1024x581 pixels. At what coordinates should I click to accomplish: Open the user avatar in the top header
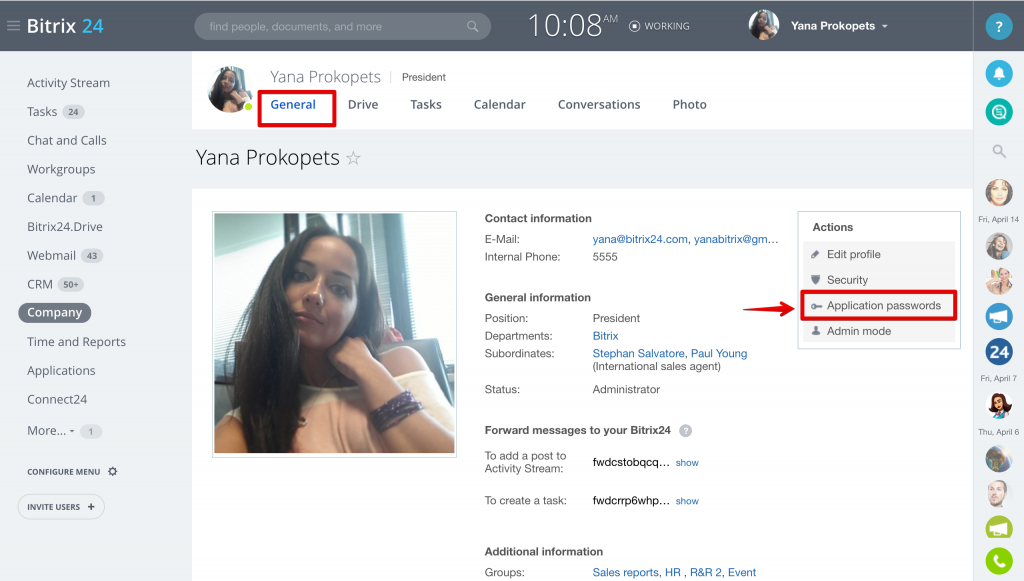pos(763,25)
